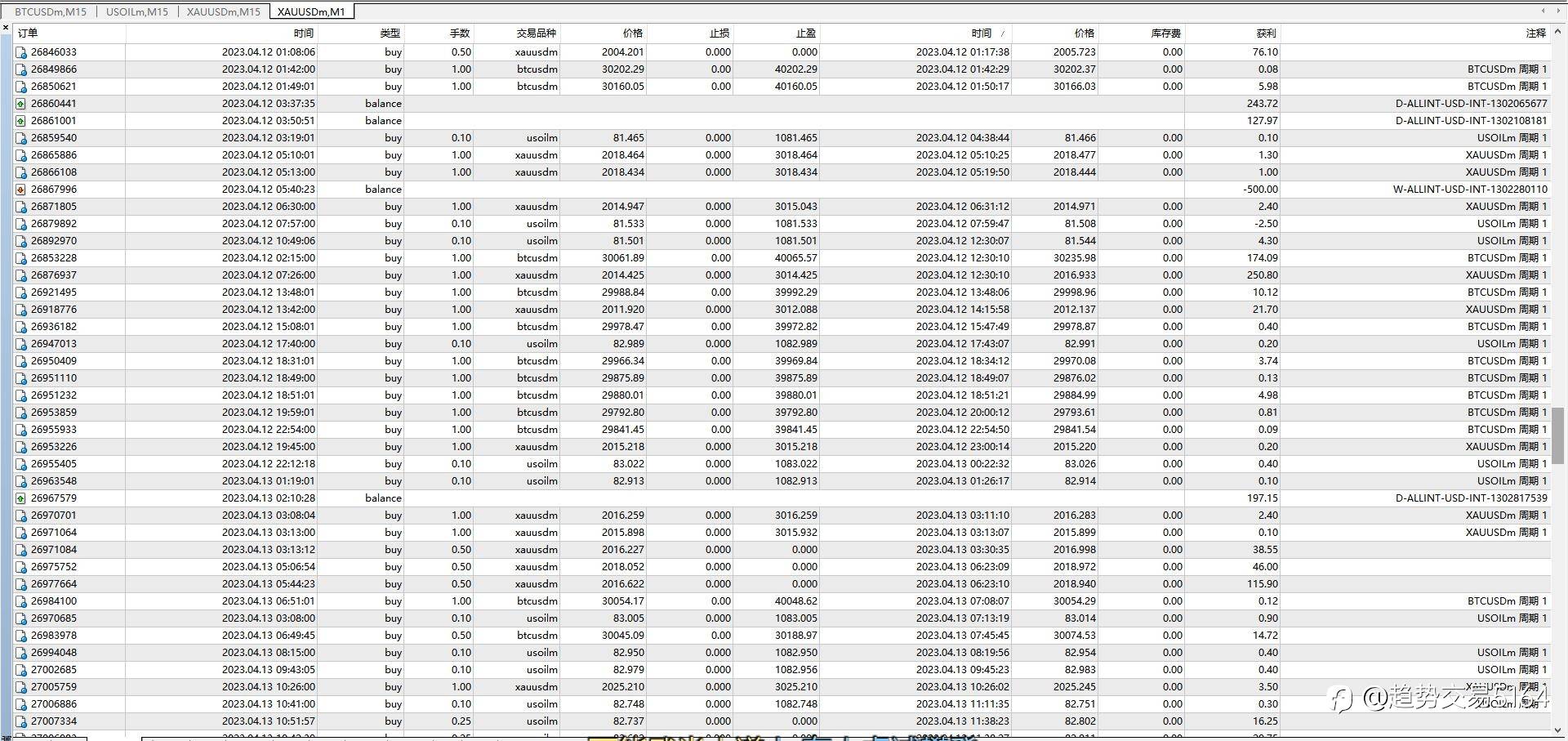Click the order icon for 27005759

tap(21, 687)
